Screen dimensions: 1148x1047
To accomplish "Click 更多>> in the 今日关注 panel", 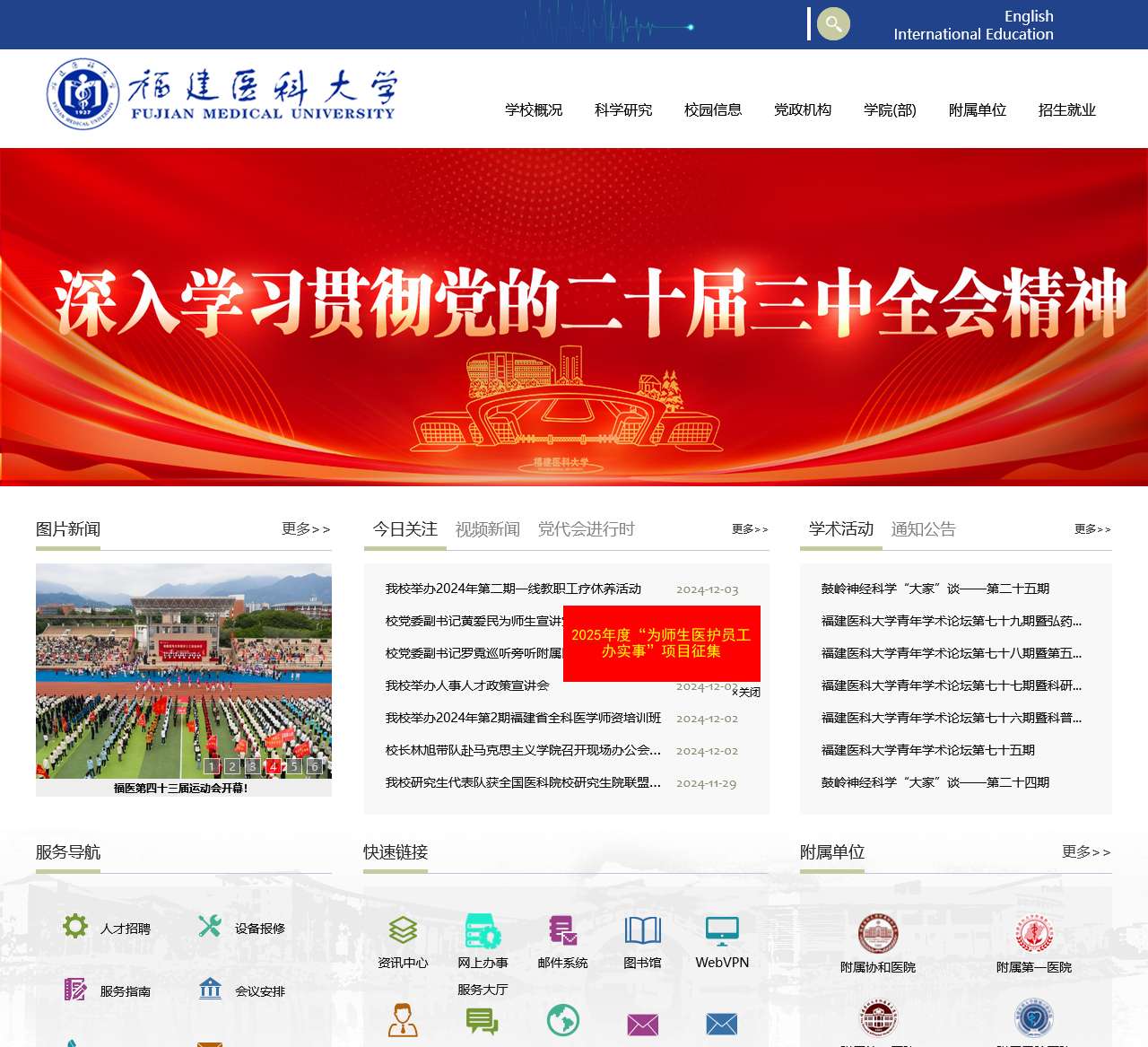I will click(750, 529).
